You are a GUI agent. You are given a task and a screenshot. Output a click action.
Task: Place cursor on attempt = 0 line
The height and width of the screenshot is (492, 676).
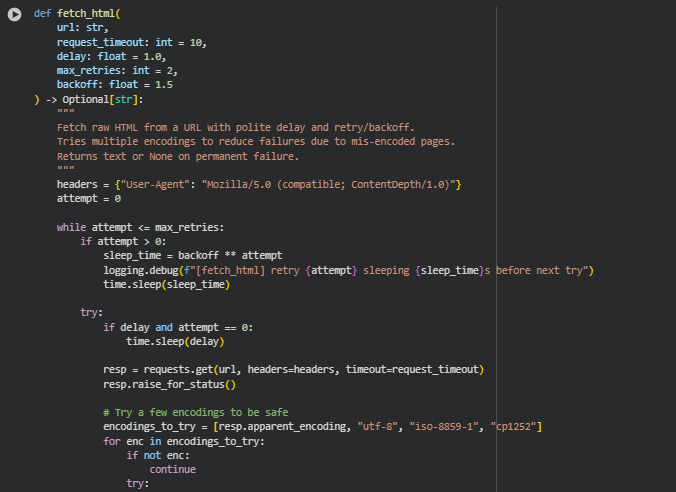pyautogui.click(x=88, y=199)
